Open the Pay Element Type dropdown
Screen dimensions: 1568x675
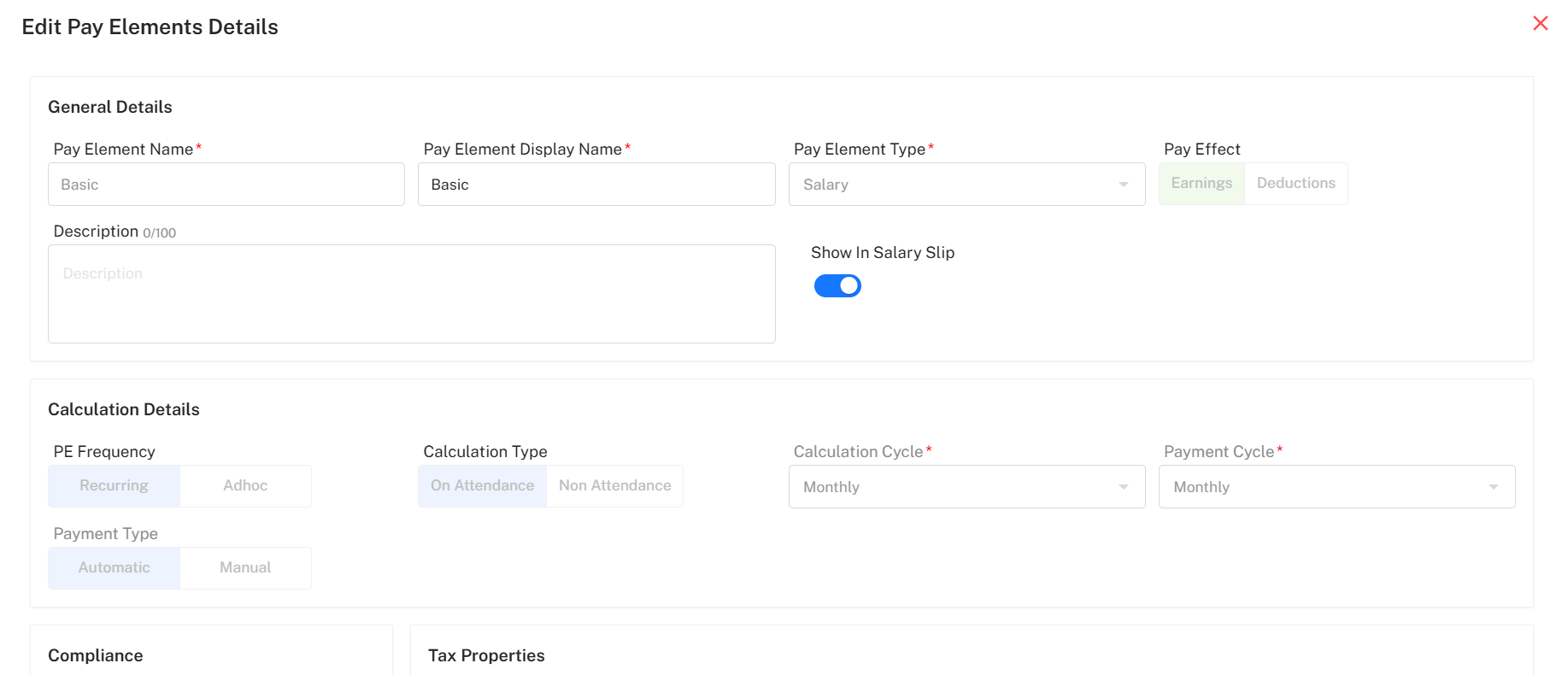[x=966, y=185]
